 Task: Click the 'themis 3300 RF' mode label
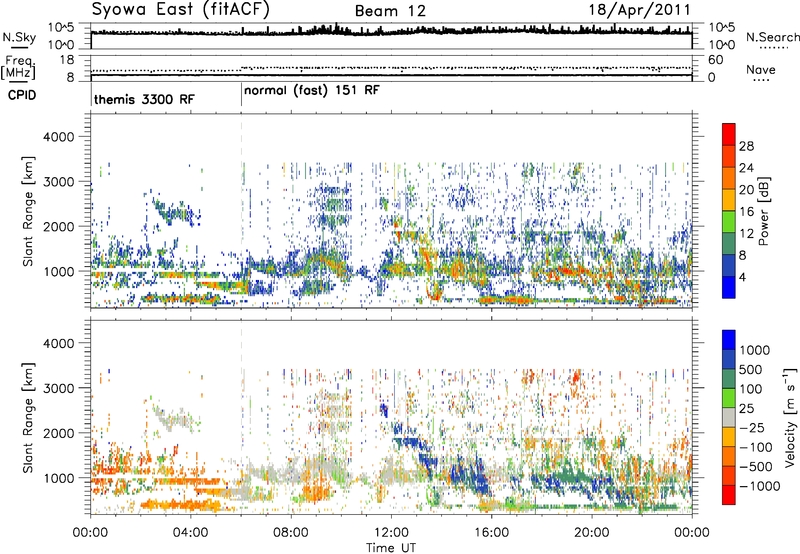point(144,99)
